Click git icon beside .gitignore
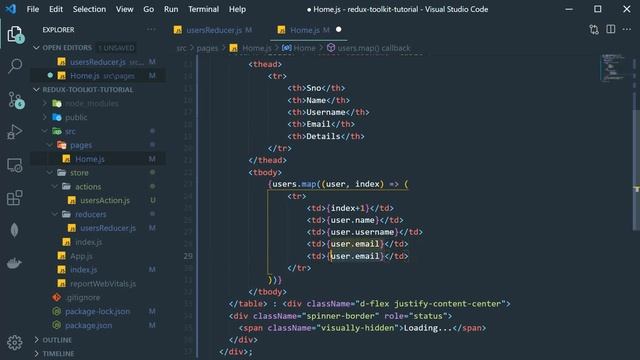This screenshot has height=360, width=640. click(57, 298)
